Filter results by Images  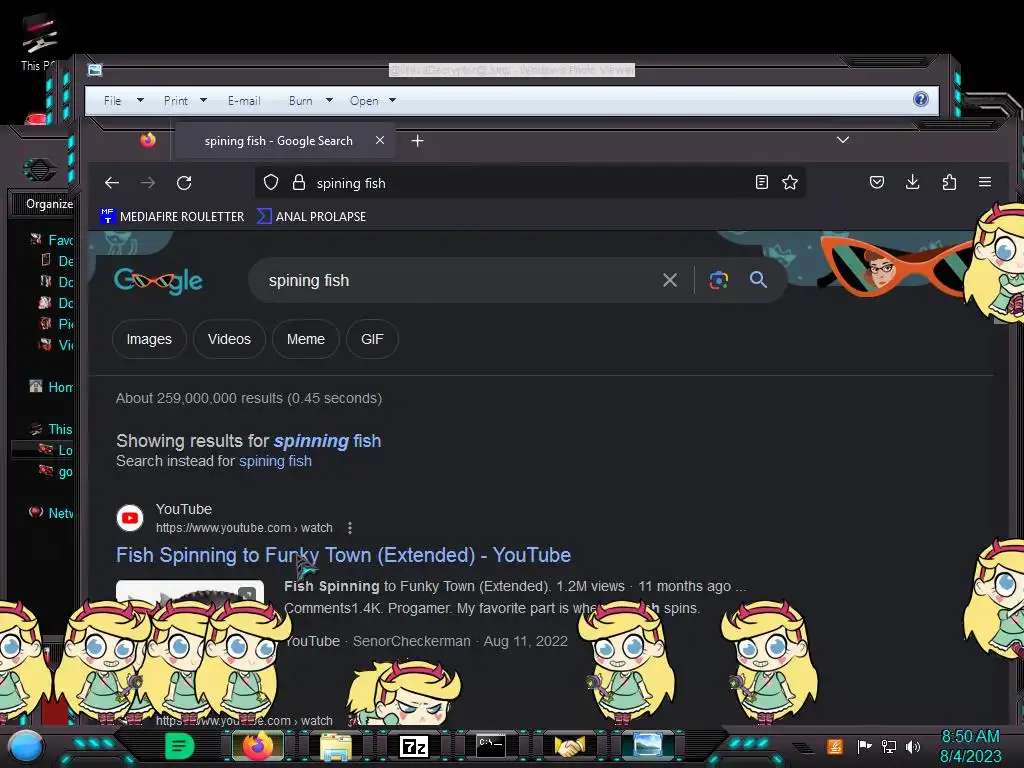149,339
